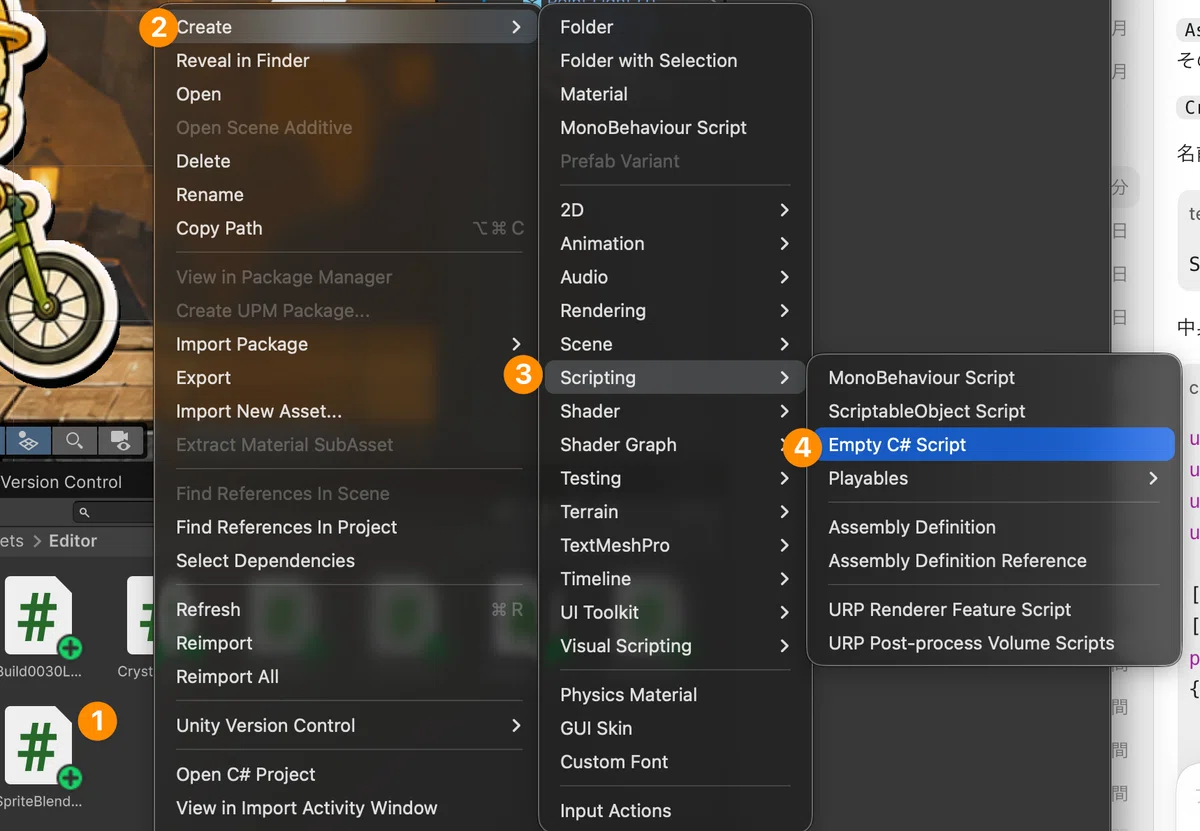This screenshot has width=1200, height=831.
Task: Select the SpriteBlend script file icon
Action: point(40,748)
